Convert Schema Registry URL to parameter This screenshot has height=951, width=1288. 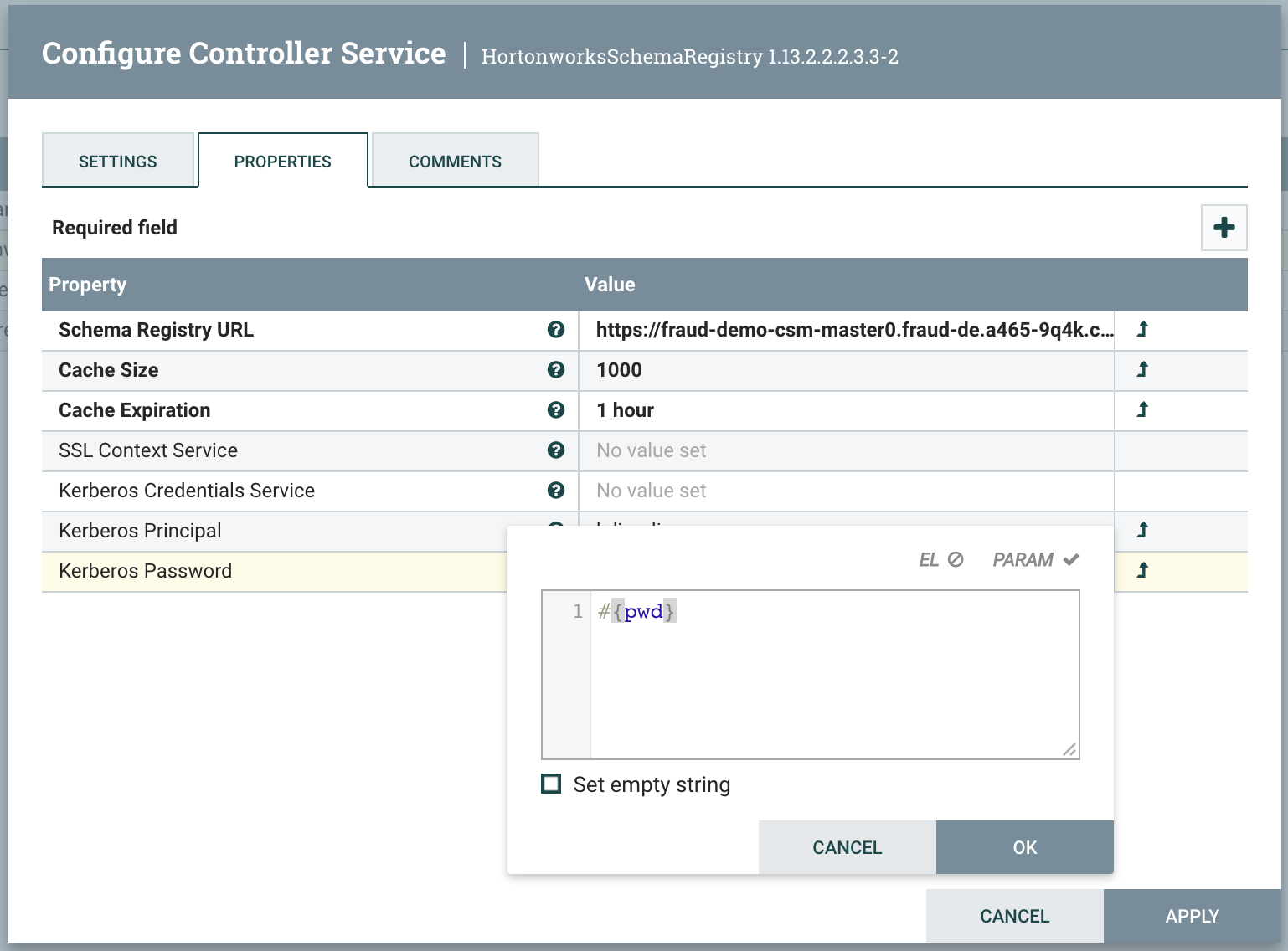click(x=1142, y=330)
